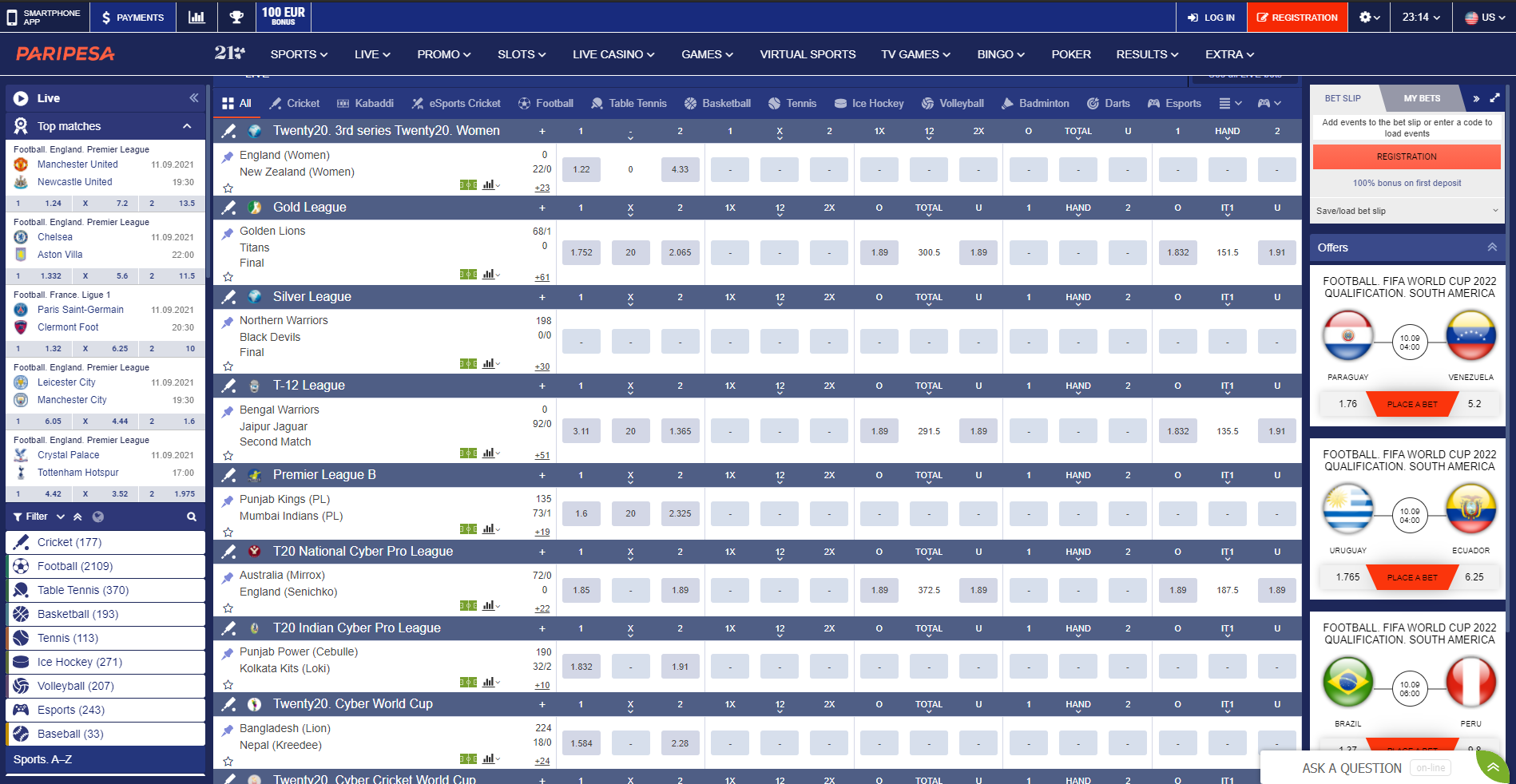Open the PAYMENTS link
The image size is (1516, 784).
pos(133,17)
